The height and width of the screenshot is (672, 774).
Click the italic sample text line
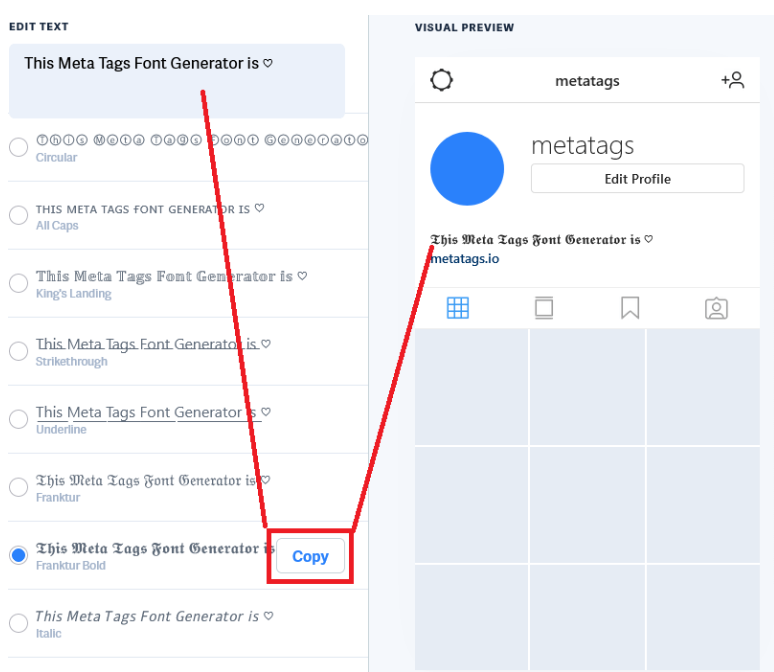click(154, 616)
